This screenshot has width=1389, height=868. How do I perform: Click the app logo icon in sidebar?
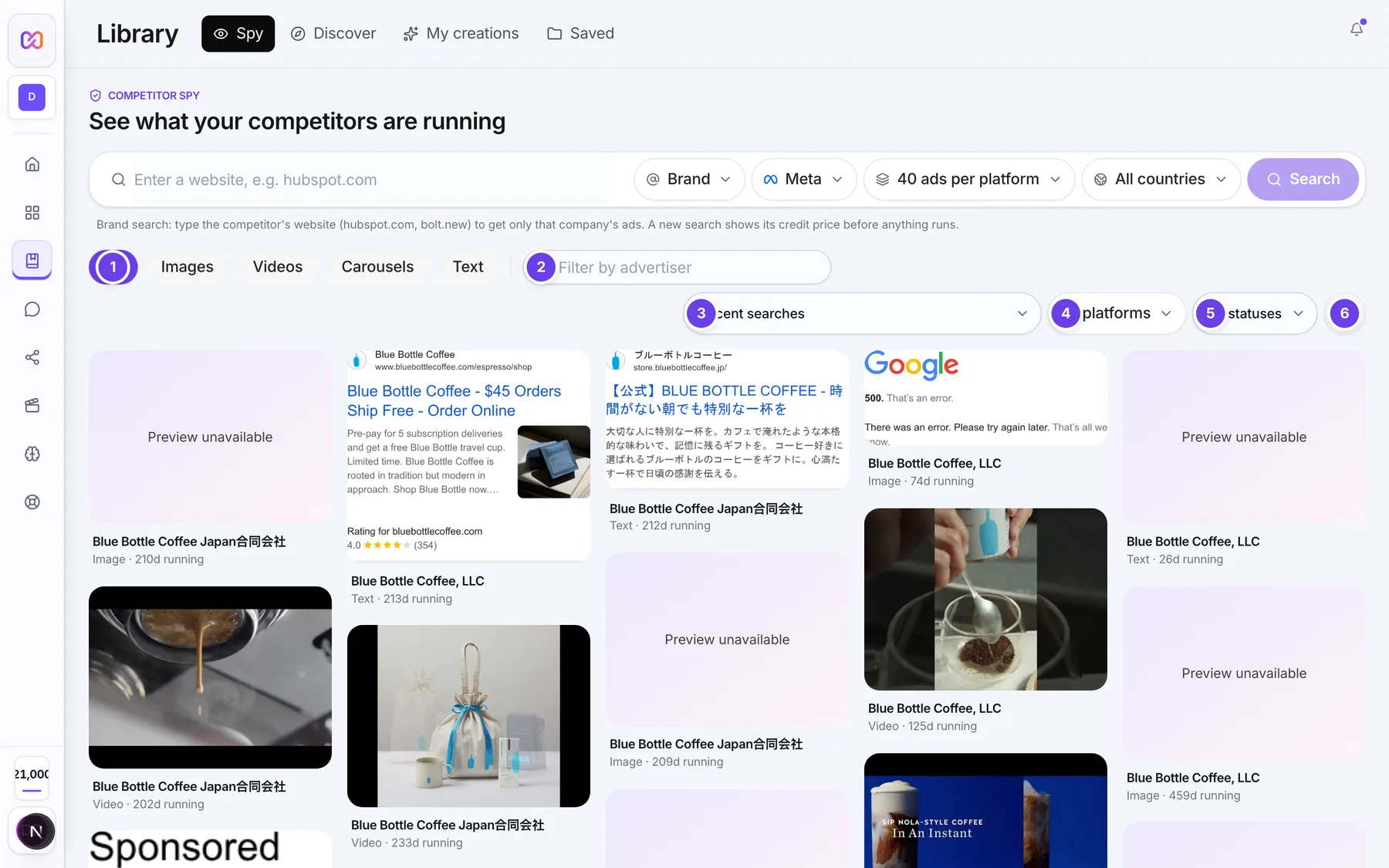pyautogui.click(x=32, y=40)
